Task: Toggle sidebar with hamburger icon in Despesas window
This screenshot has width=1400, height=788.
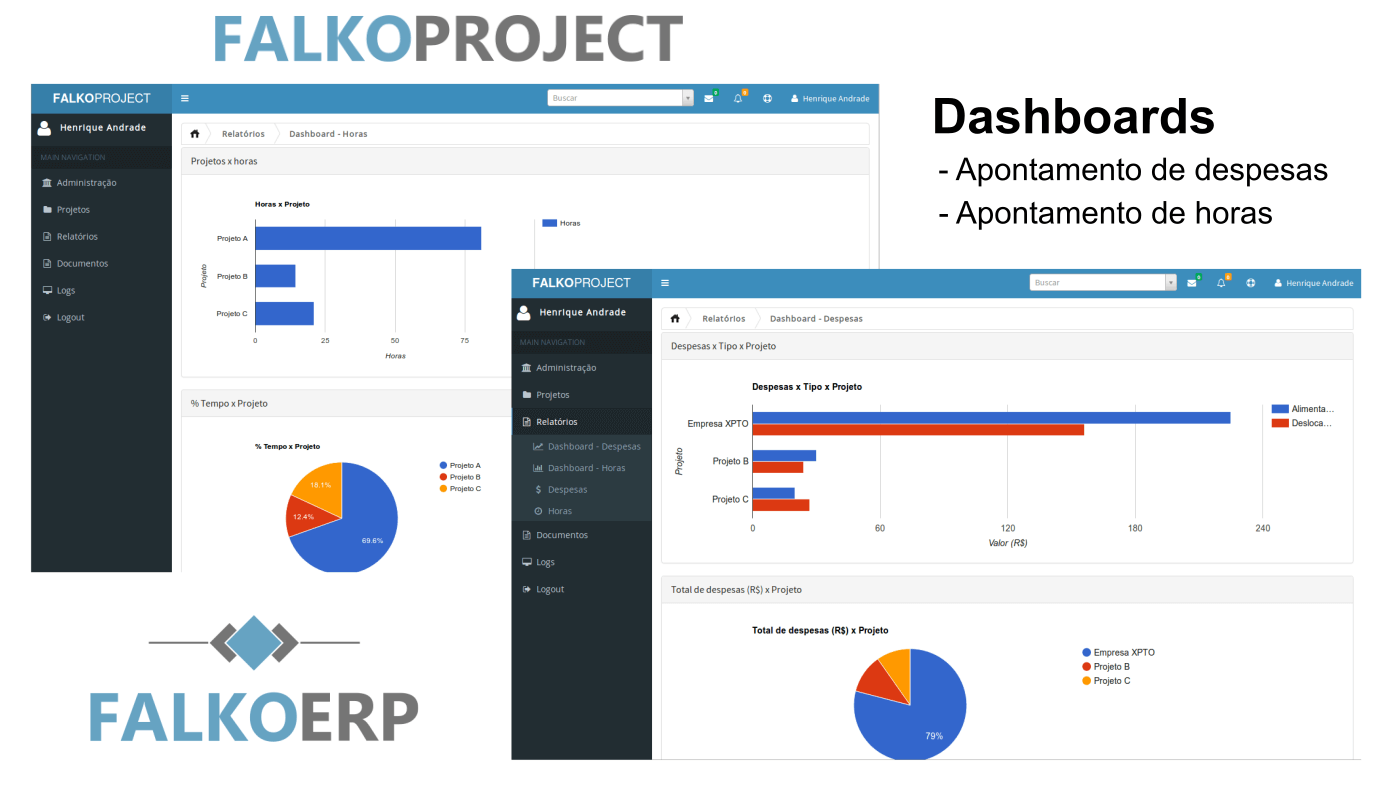Action: coord(665,283)
